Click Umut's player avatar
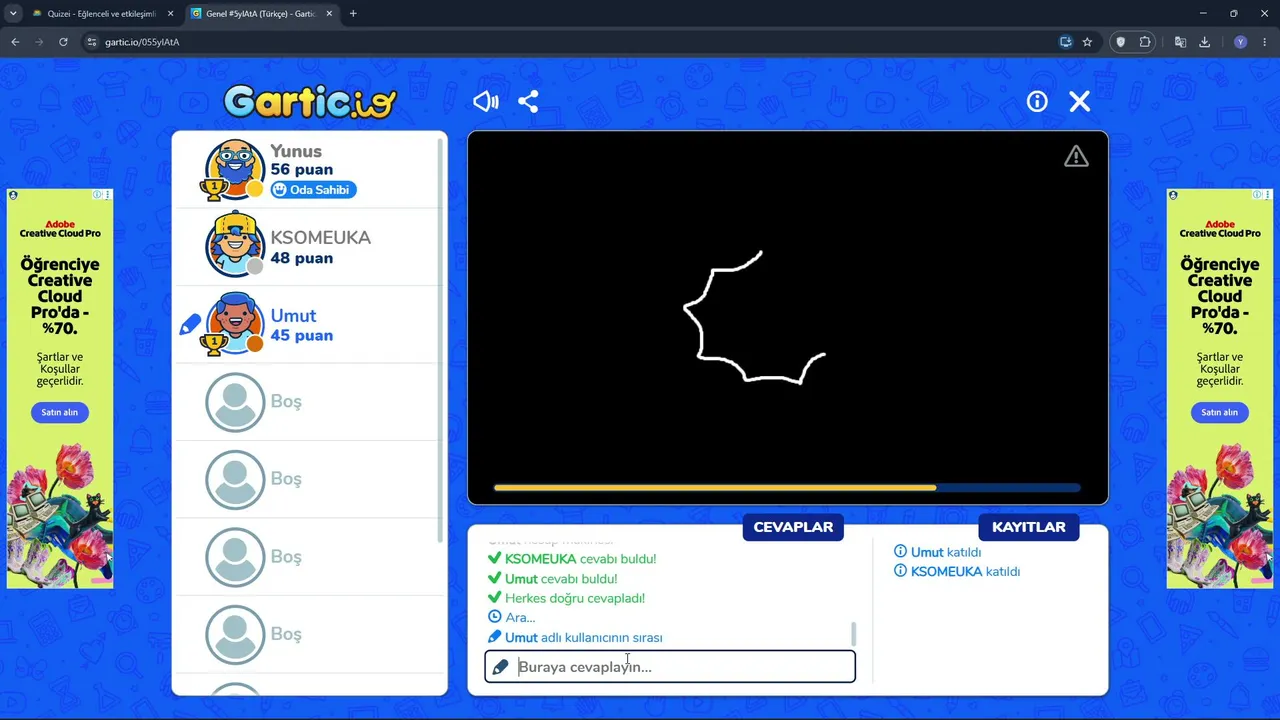 click(x=234, y=324)
